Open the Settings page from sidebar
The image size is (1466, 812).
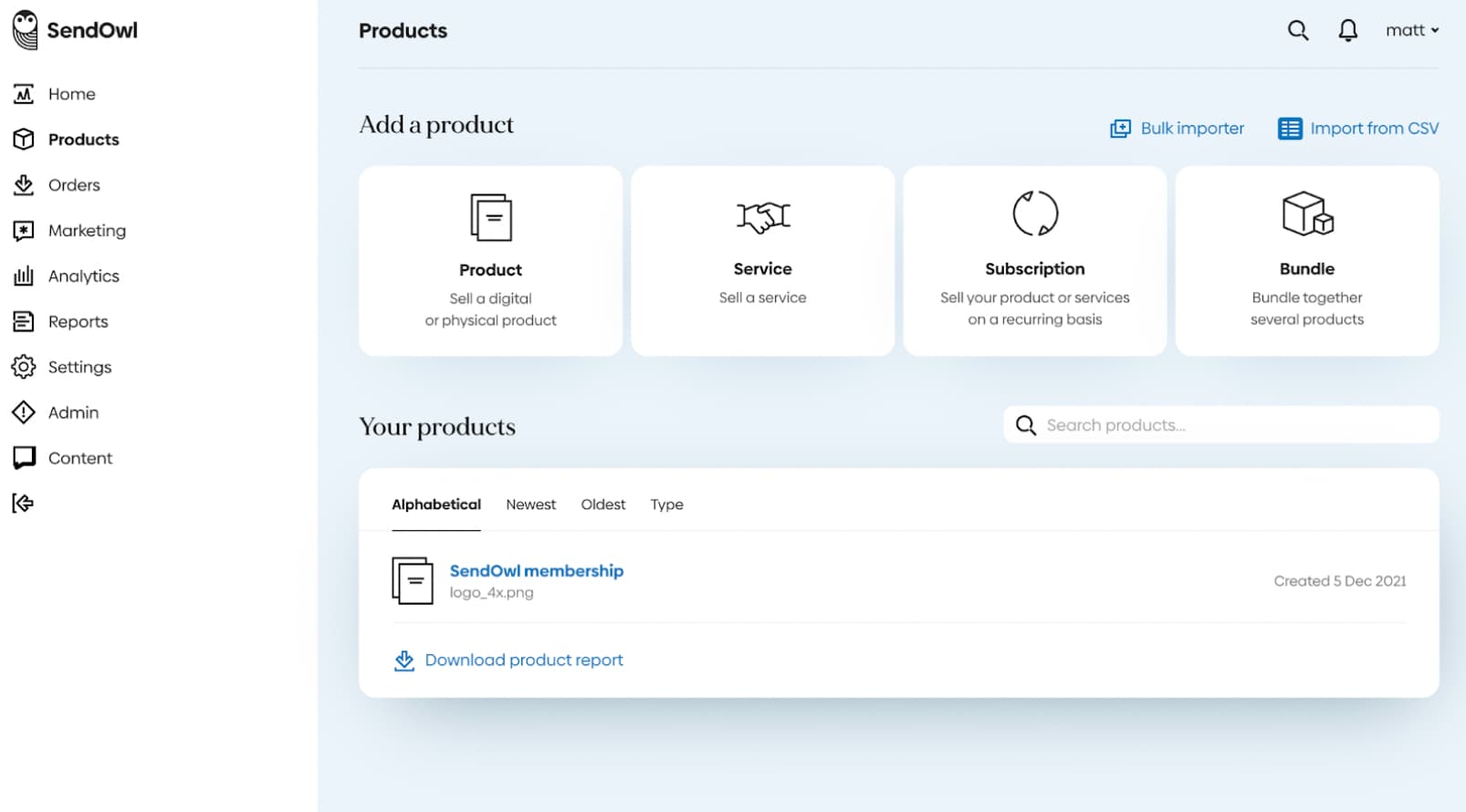(x=79, y=367)
